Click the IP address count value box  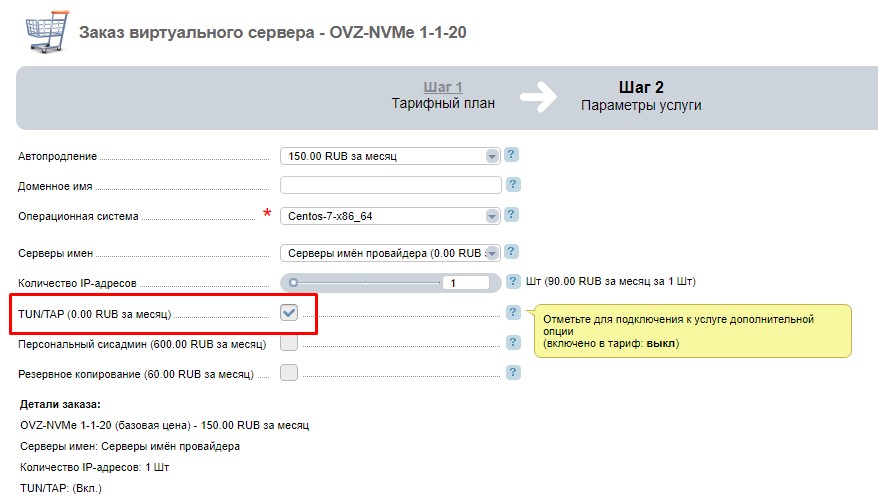[466, 283]
